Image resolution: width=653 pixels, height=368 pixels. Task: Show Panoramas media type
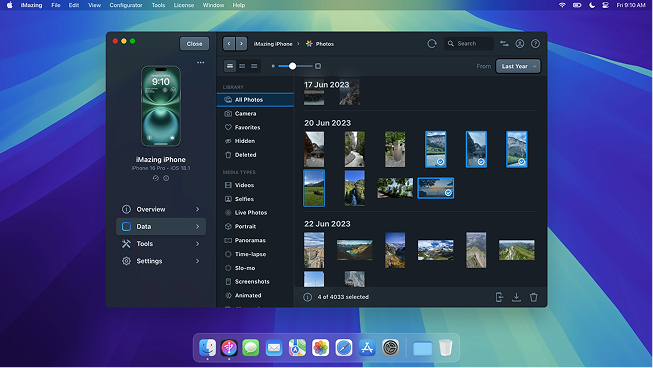click(255, 241)
